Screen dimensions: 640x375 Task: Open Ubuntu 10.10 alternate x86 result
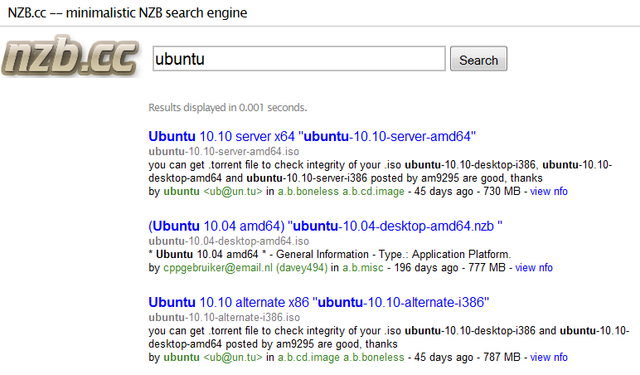319,302
